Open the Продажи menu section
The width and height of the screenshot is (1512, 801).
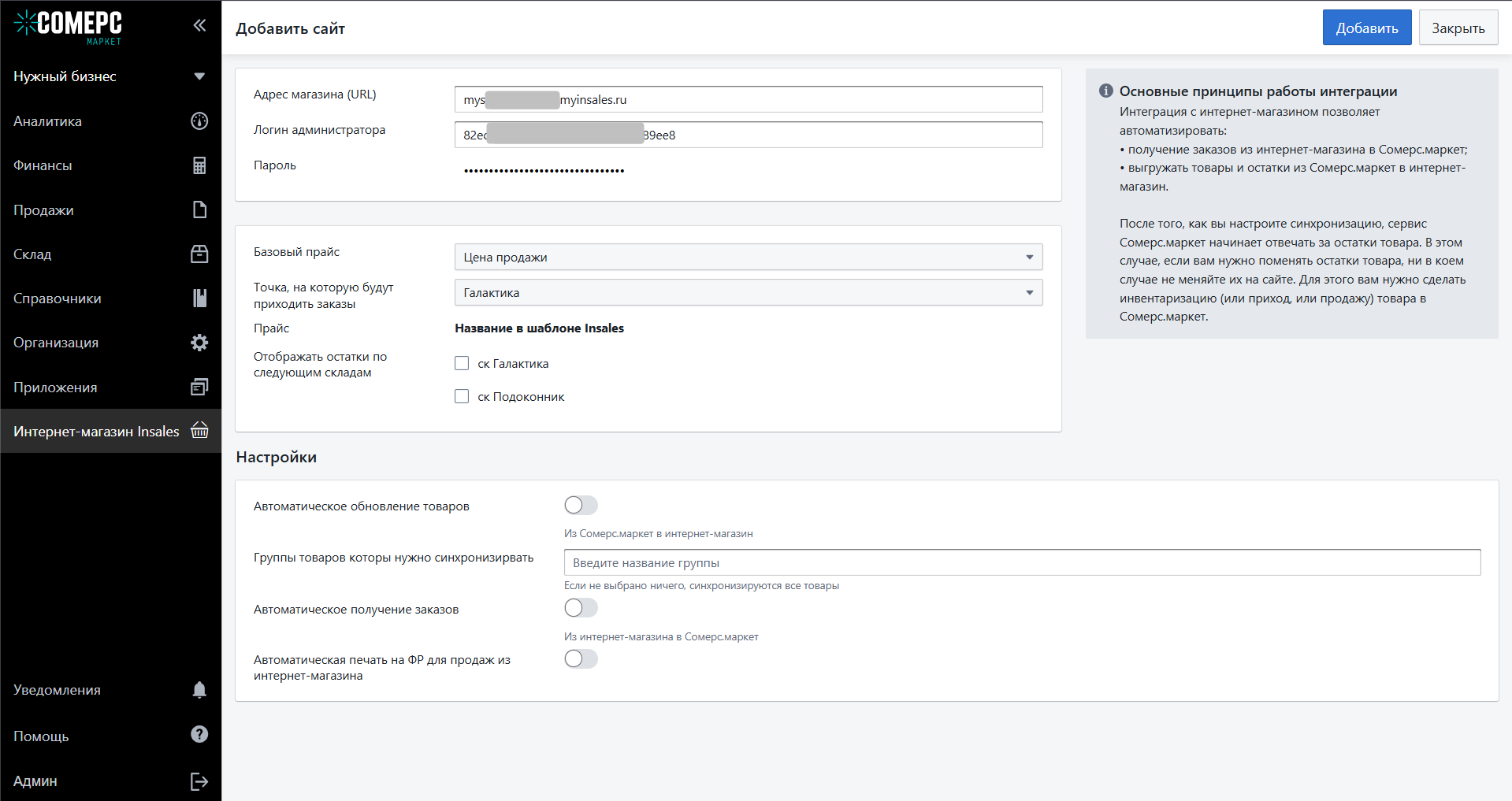click(110, 210)
